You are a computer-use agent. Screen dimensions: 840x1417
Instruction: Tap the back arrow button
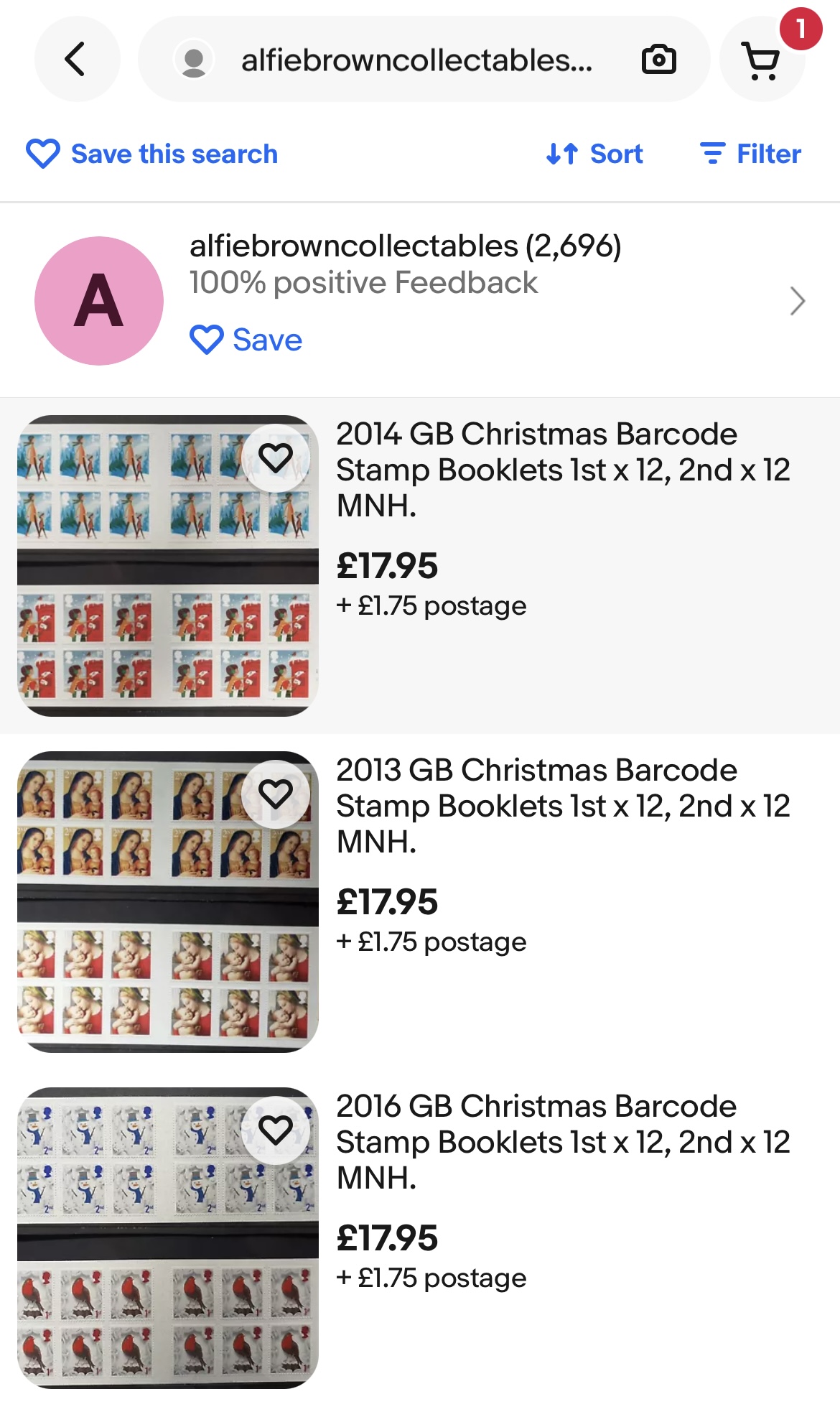point(76,60)
